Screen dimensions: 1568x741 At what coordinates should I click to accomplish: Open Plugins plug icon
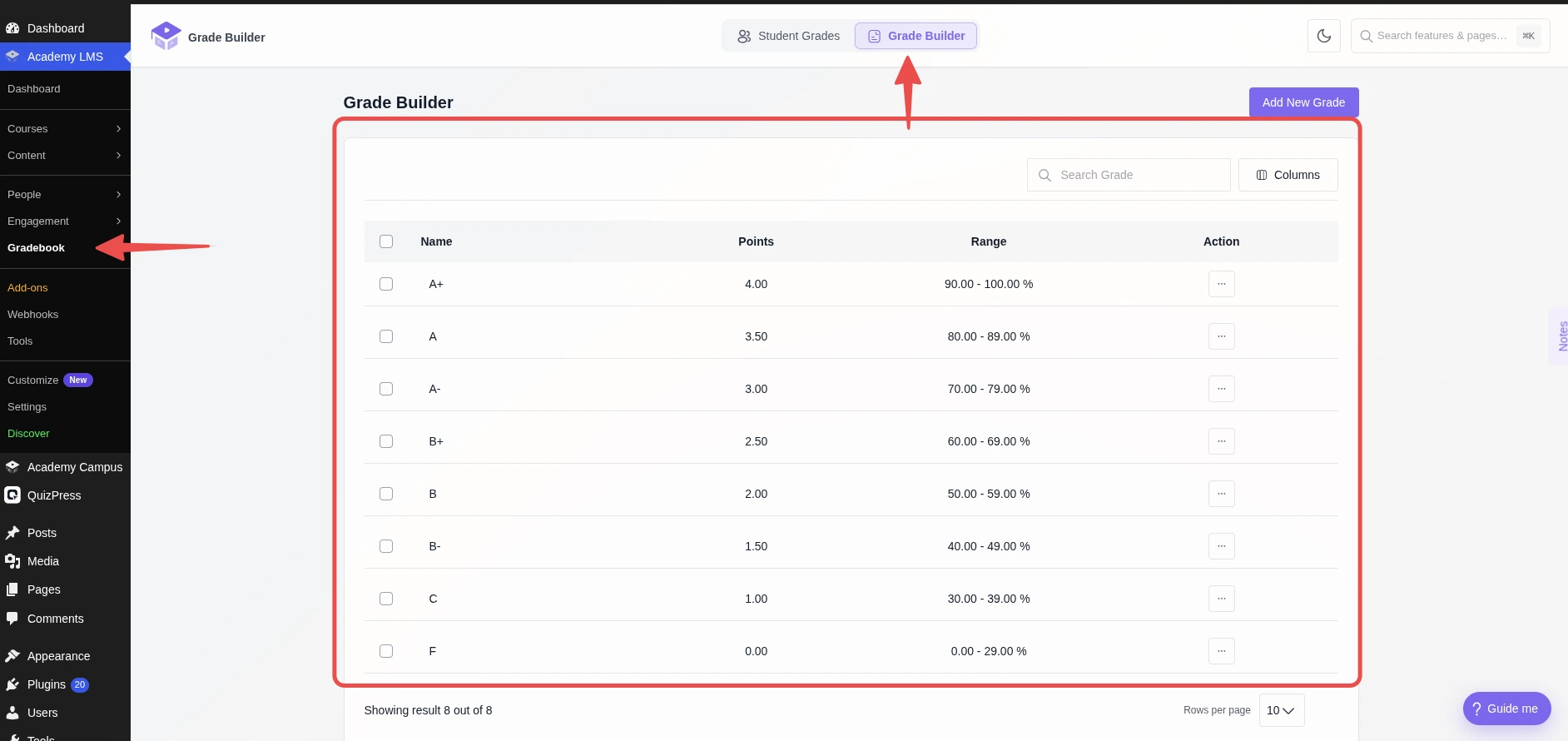point(12,684)
